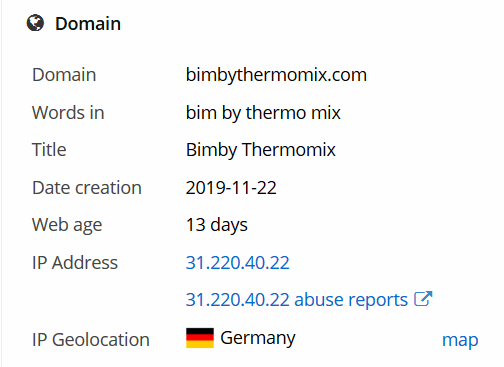This screenshot has width=504, height=367.
Task: Select the bimbythermomix.com domain value
Action: pyautogui.click(x=276, y=75)
